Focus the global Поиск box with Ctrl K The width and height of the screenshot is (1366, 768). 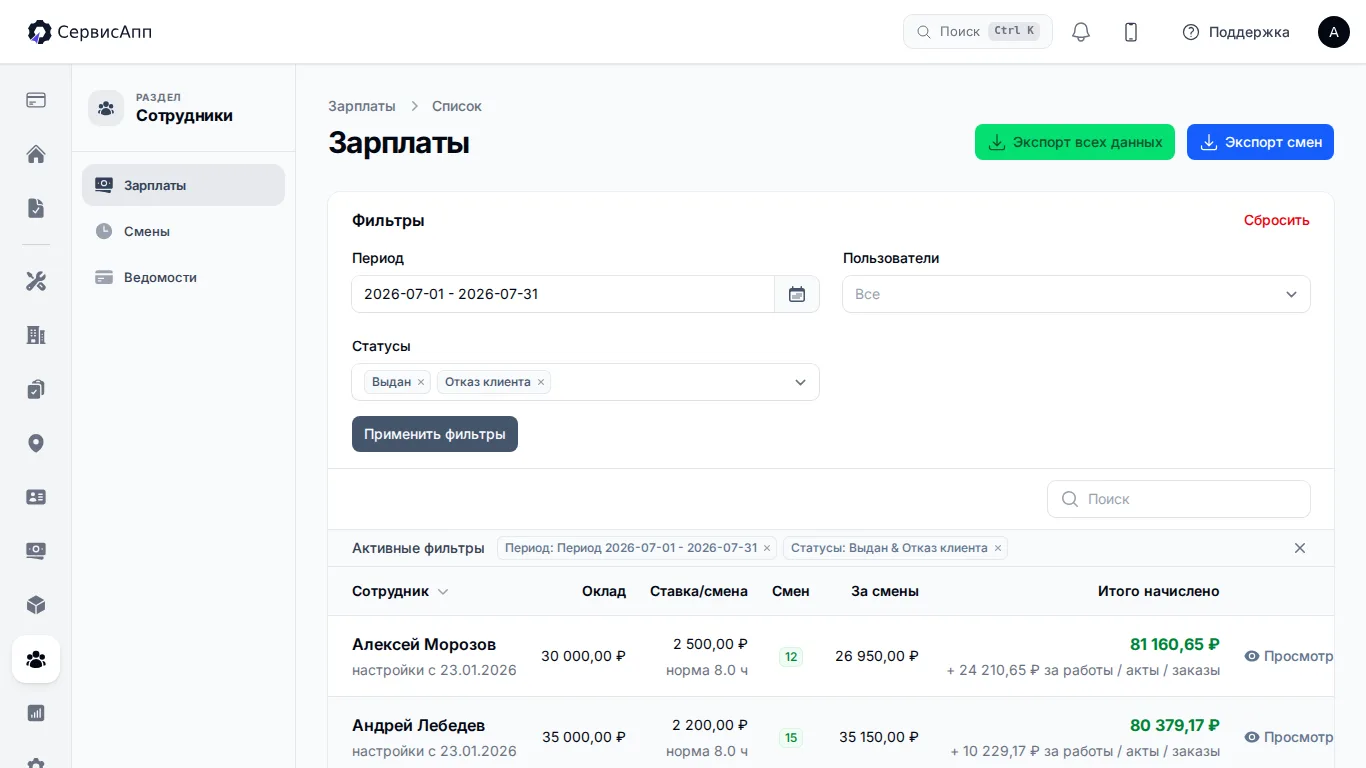pos(978,31)
